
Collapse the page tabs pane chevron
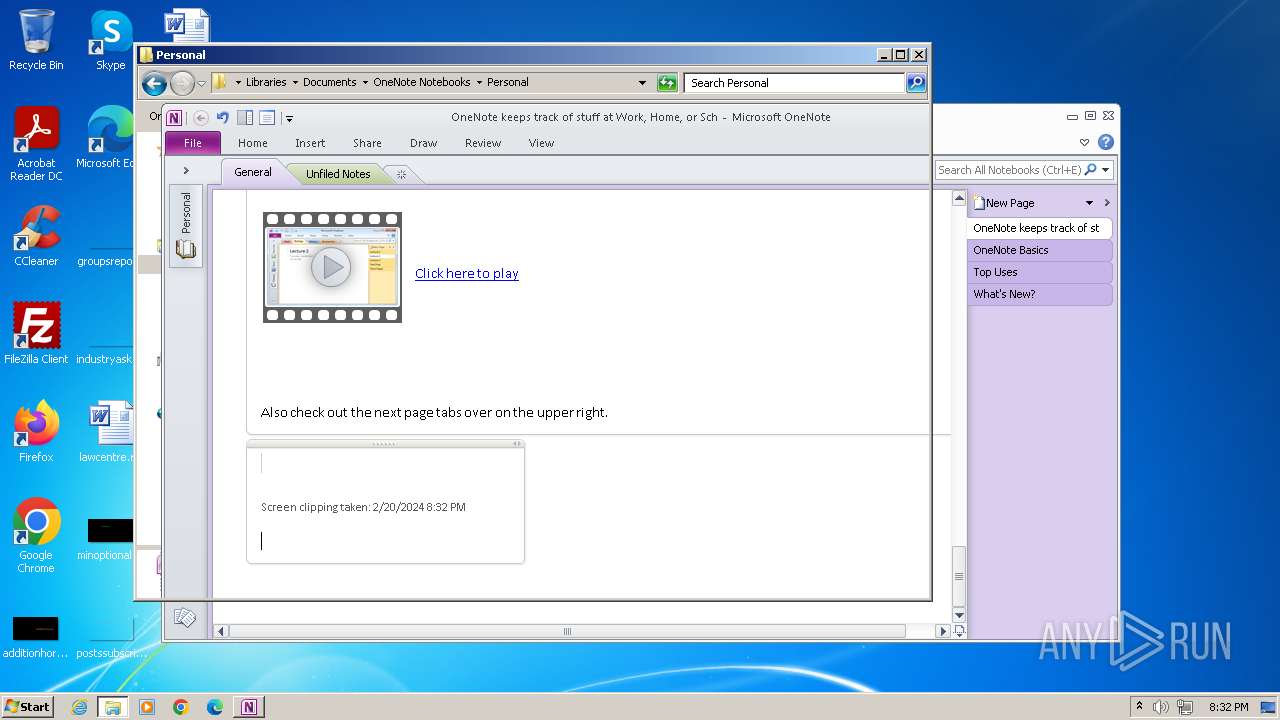point(1106,203)
